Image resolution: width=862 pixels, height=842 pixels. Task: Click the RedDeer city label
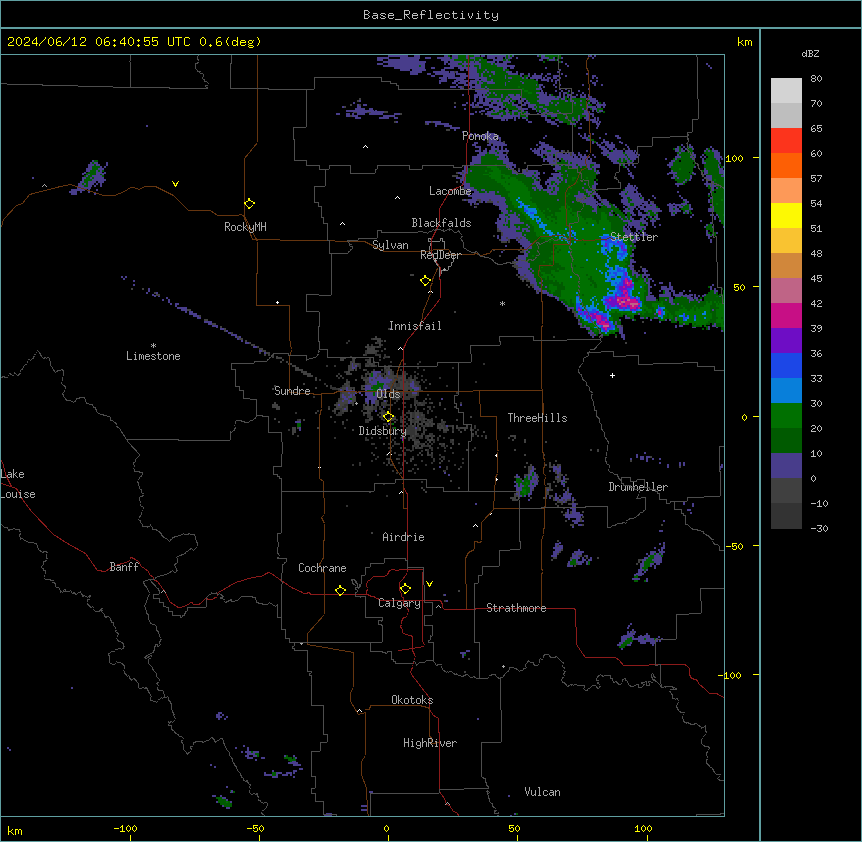[440, 255]
